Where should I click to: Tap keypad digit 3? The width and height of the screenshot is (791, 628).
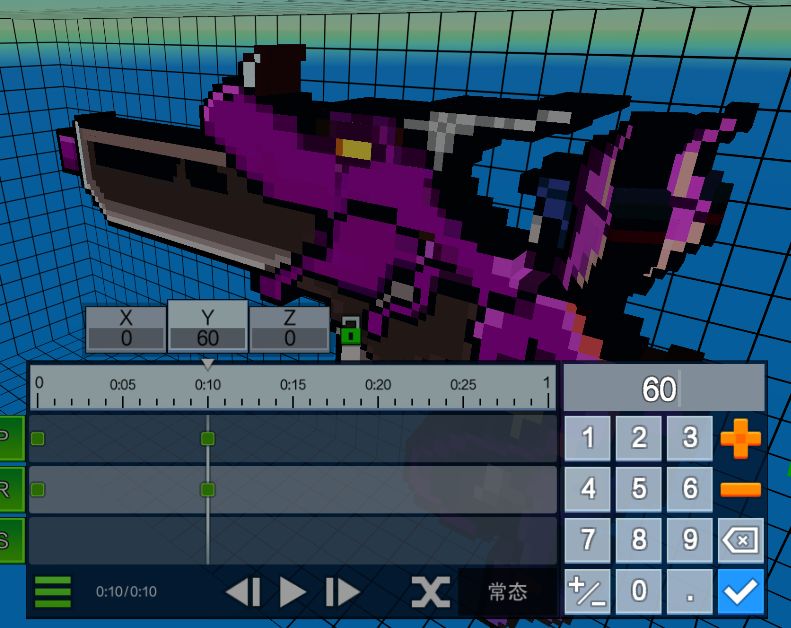(690, 438)
